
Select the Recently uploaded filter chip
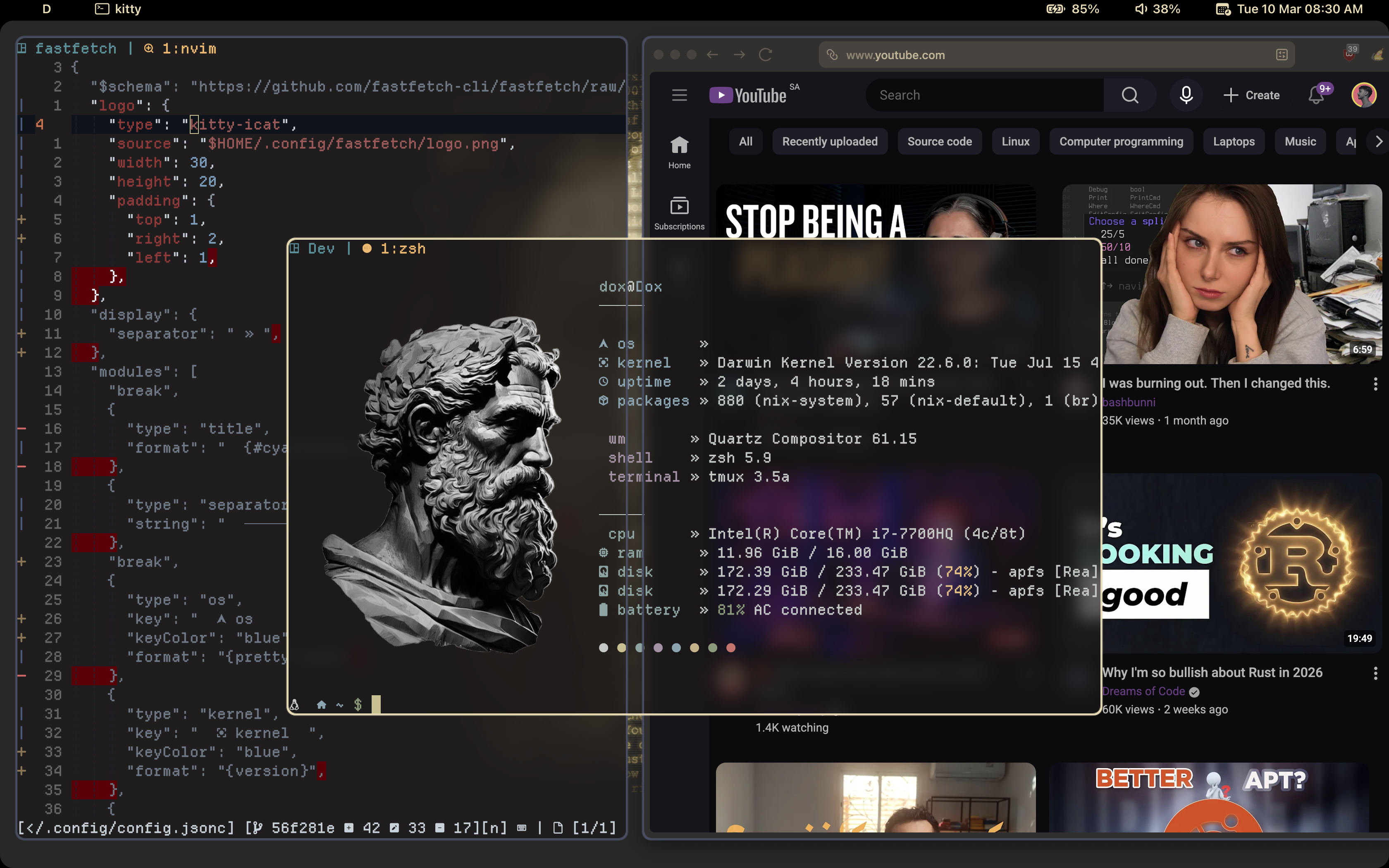point(829,142)
